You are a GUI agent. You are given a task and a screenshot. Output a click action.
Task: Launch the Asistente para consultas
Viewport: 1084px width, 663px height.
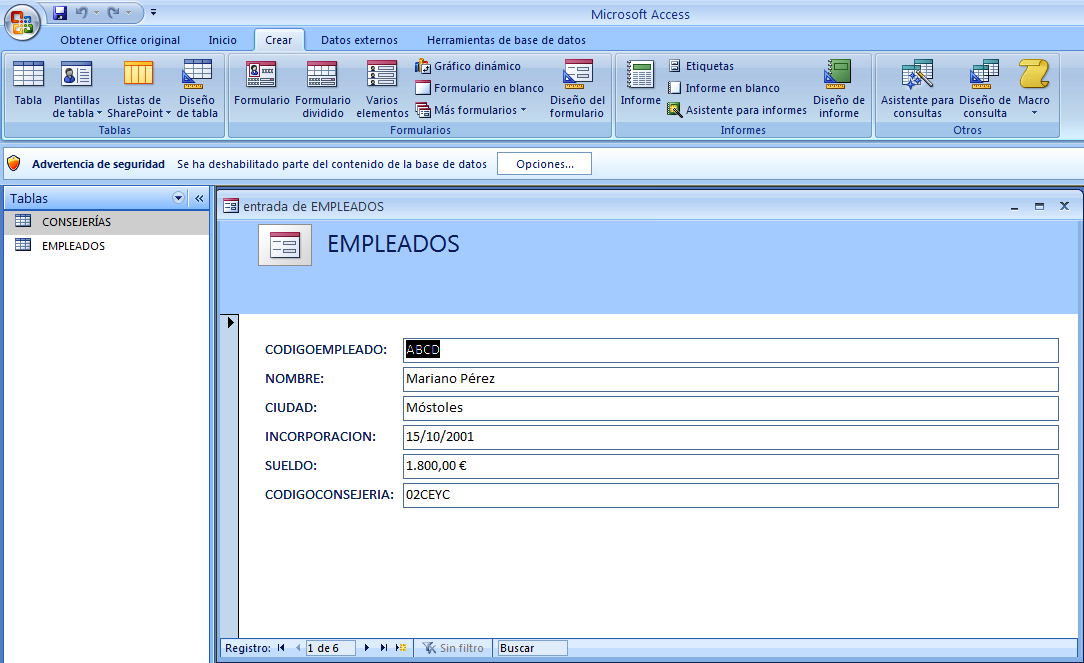tap(916, 87)
